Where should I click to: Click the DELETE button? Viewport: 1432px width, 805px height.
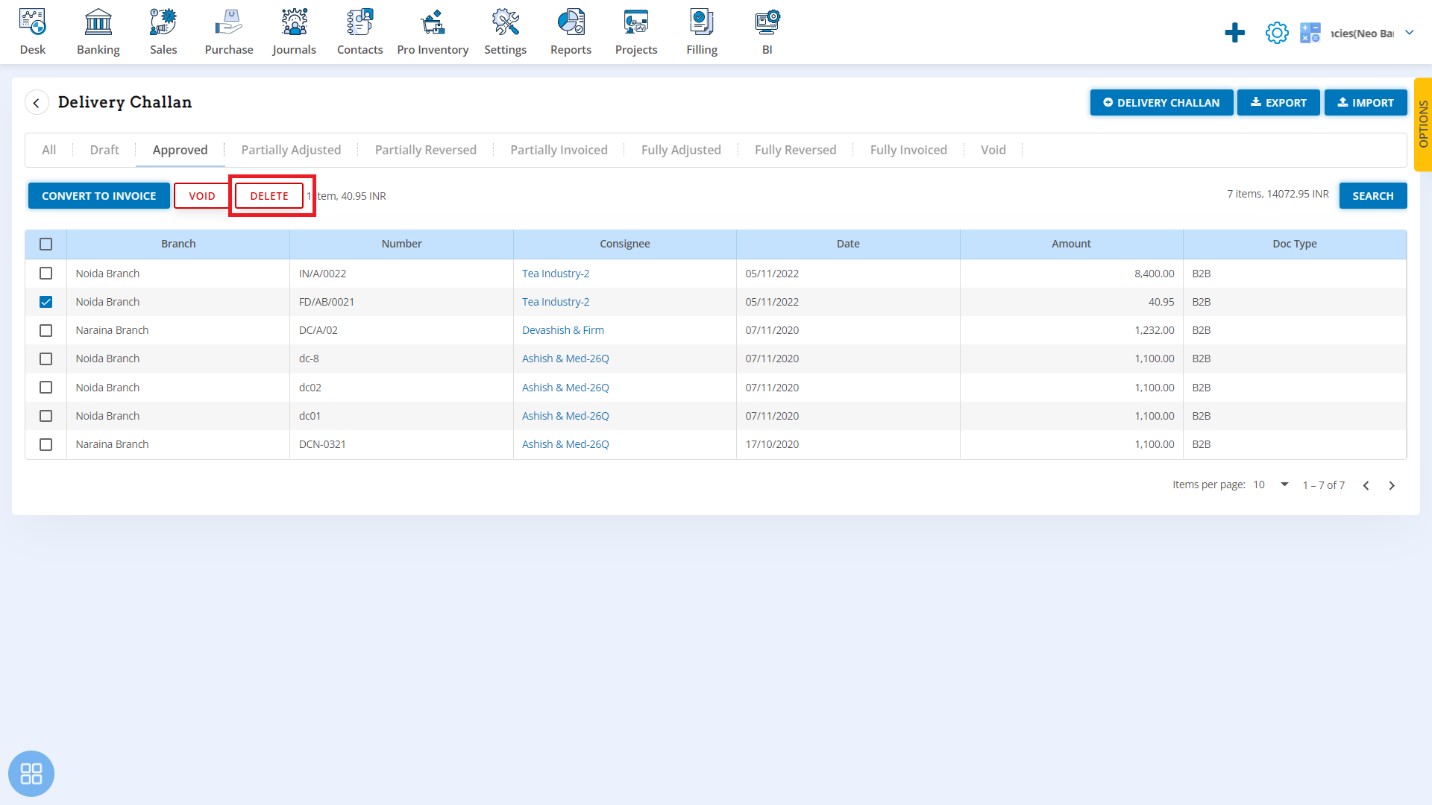(x=269, y=196)
